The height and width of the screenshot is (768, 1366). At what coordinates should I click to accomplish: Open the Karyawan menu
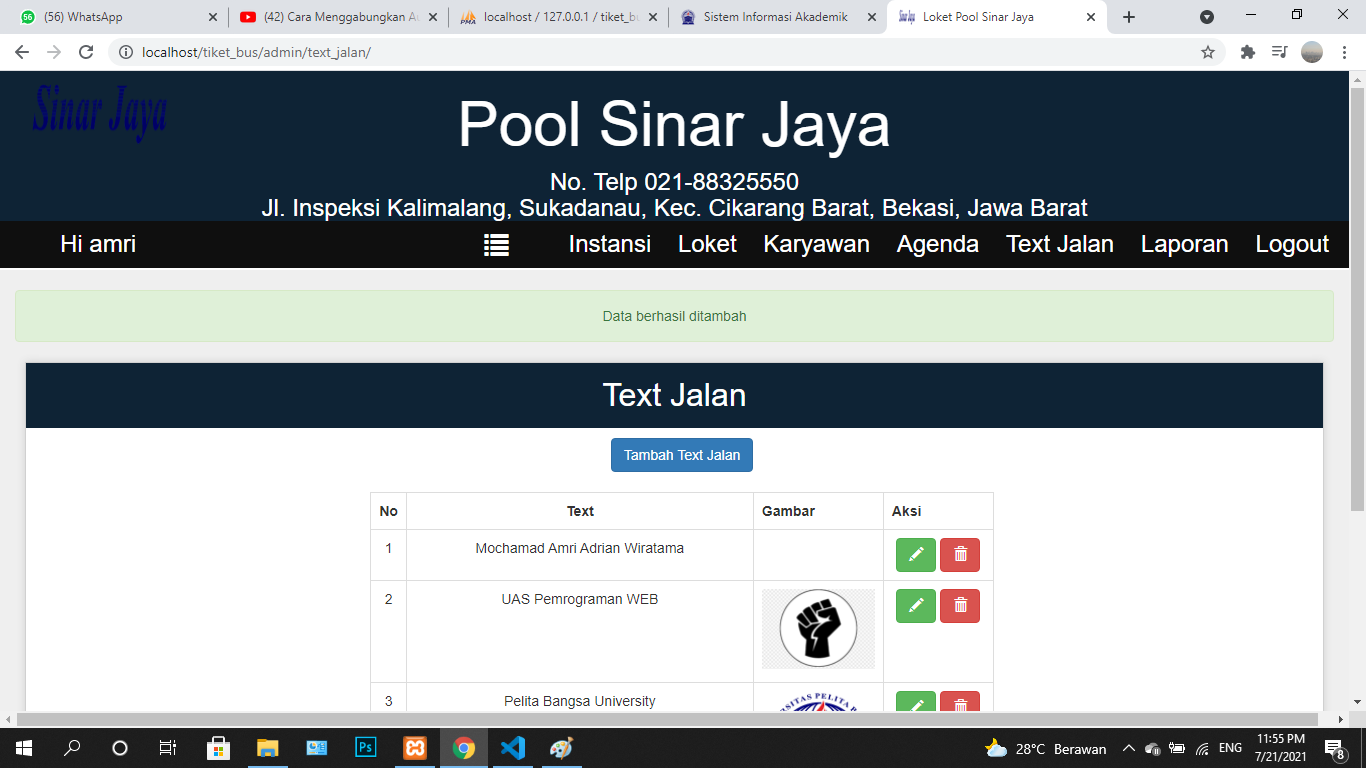[816, 244]
